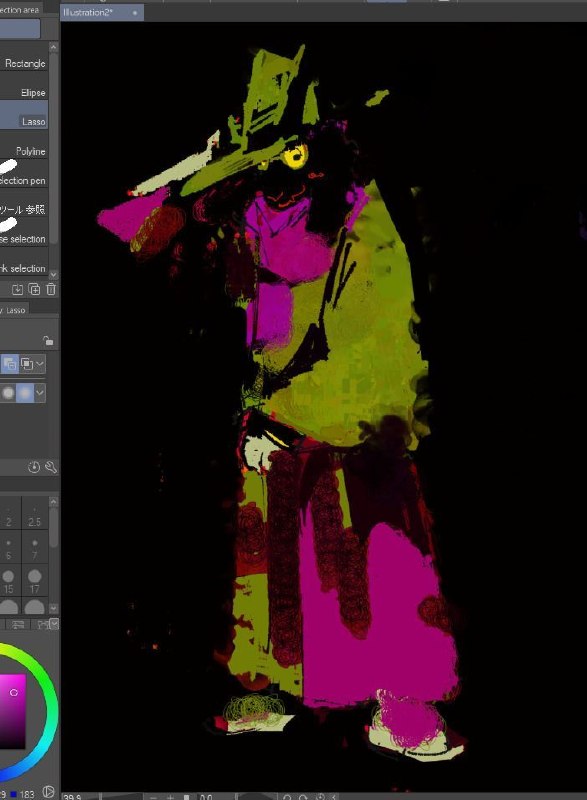Click the import sub tool icon
This screenshot has width=587, height=800.
pyautogui.click(x=17, y=289)
